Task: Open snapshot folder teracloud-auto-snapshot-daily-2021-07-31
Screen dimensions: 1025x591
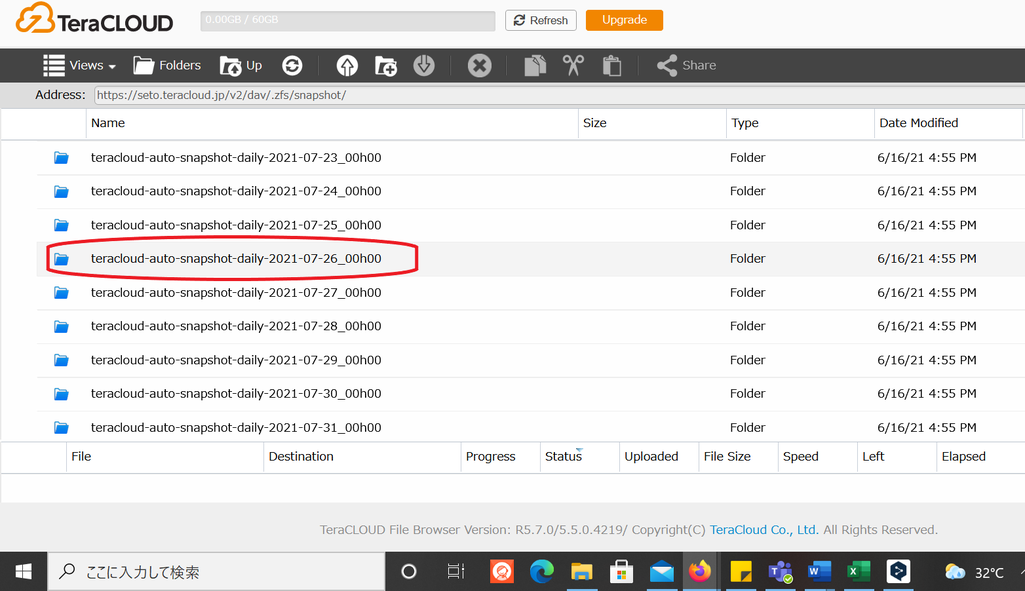Action: [x=236, y=427]
